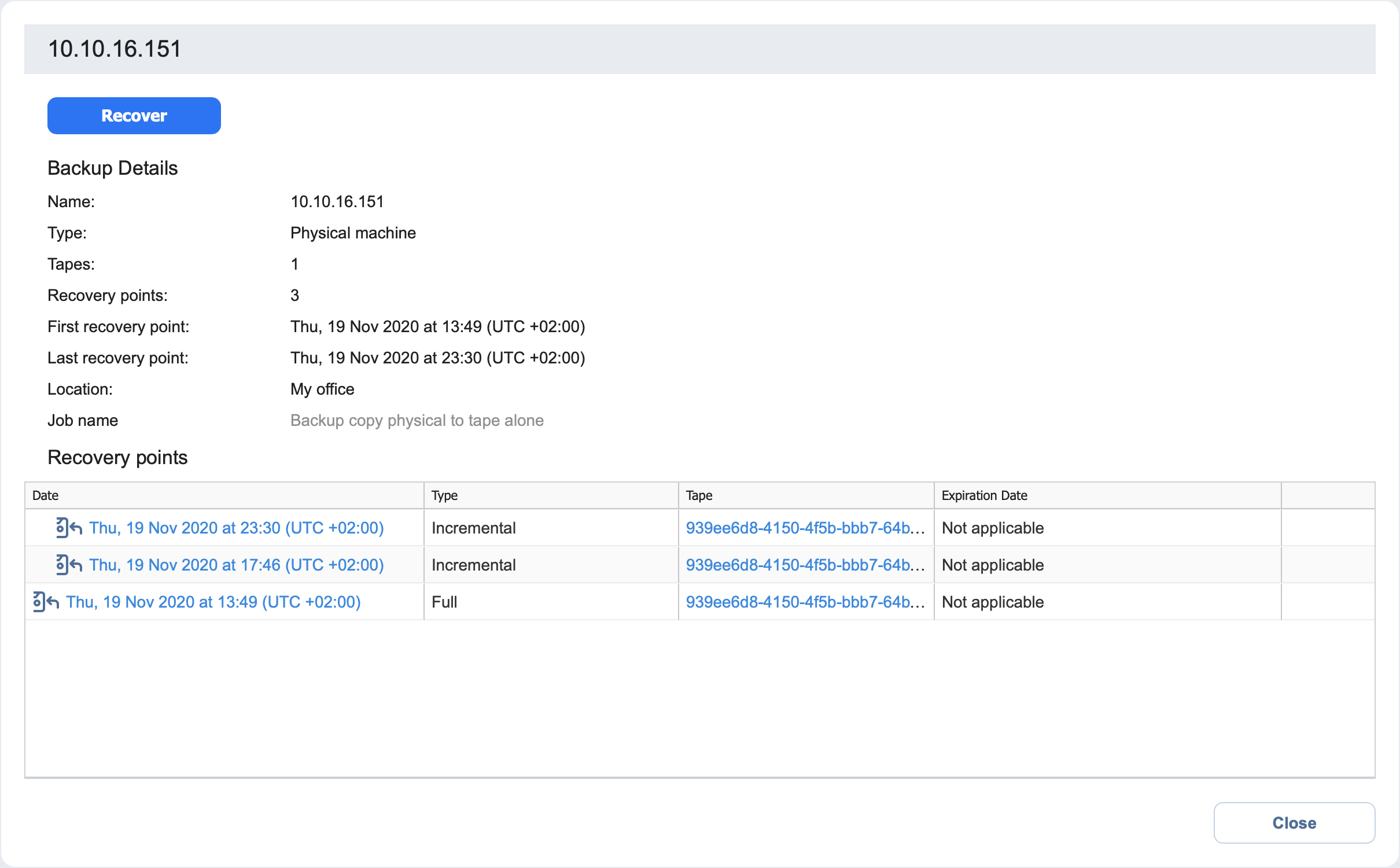Viewport: 1400px width, 868px height.
Task: Click the 10.10.16.151 dialog title
Action: point(115,49)
